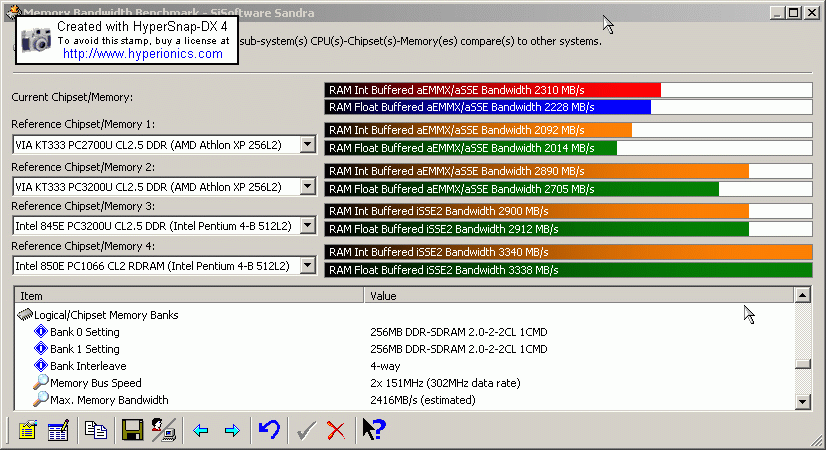Click the Bank 1 value 256MB DDR-SDRAM
Screen dimensions: 826x450
click(459, 349)
